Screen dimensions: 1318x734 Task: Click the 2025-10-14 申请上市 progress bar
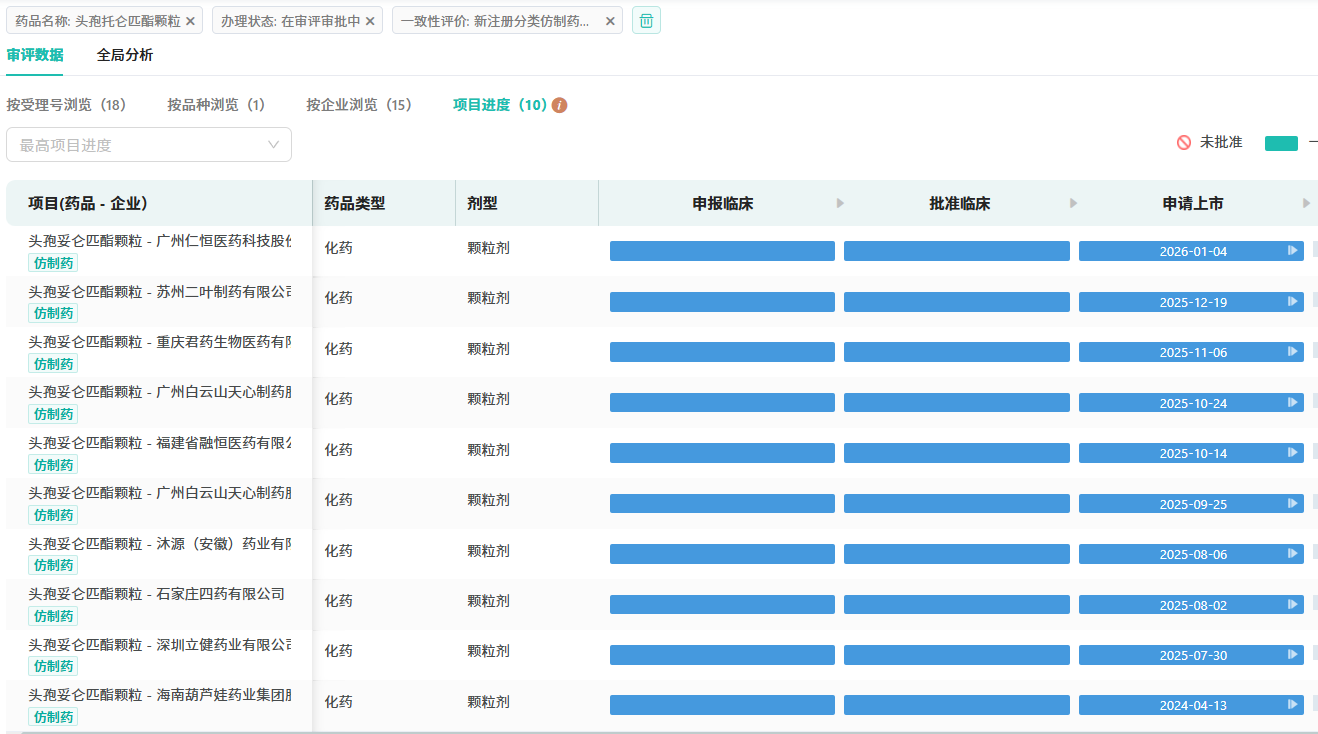coord(1191,453)
